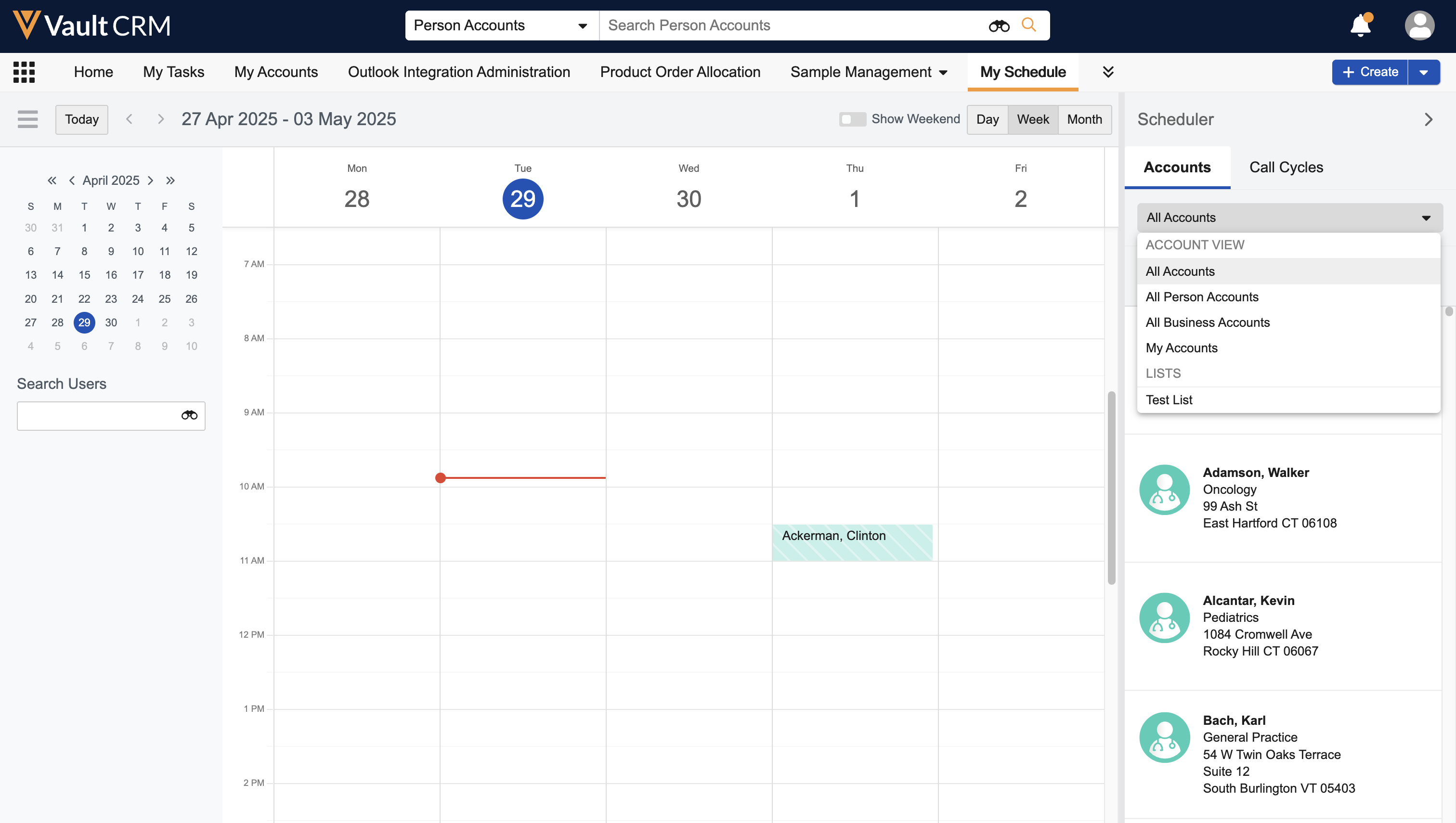This screenshot has width=1456, height=823.
Task: Collapse the All Accounts view dropdown
Action: (1290, 218)
